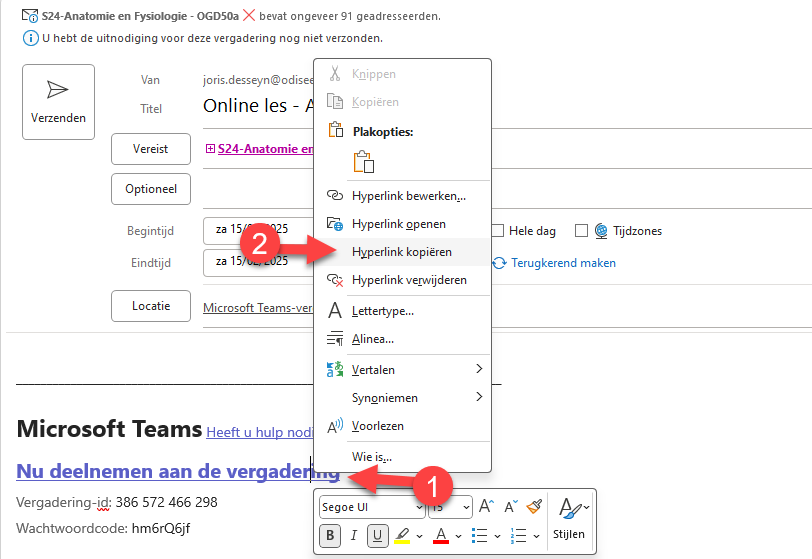This screenshot has width=812, height=559.
Task: Click the Vergadering-id number 386 572 466 298
Action: click(166, 502)
